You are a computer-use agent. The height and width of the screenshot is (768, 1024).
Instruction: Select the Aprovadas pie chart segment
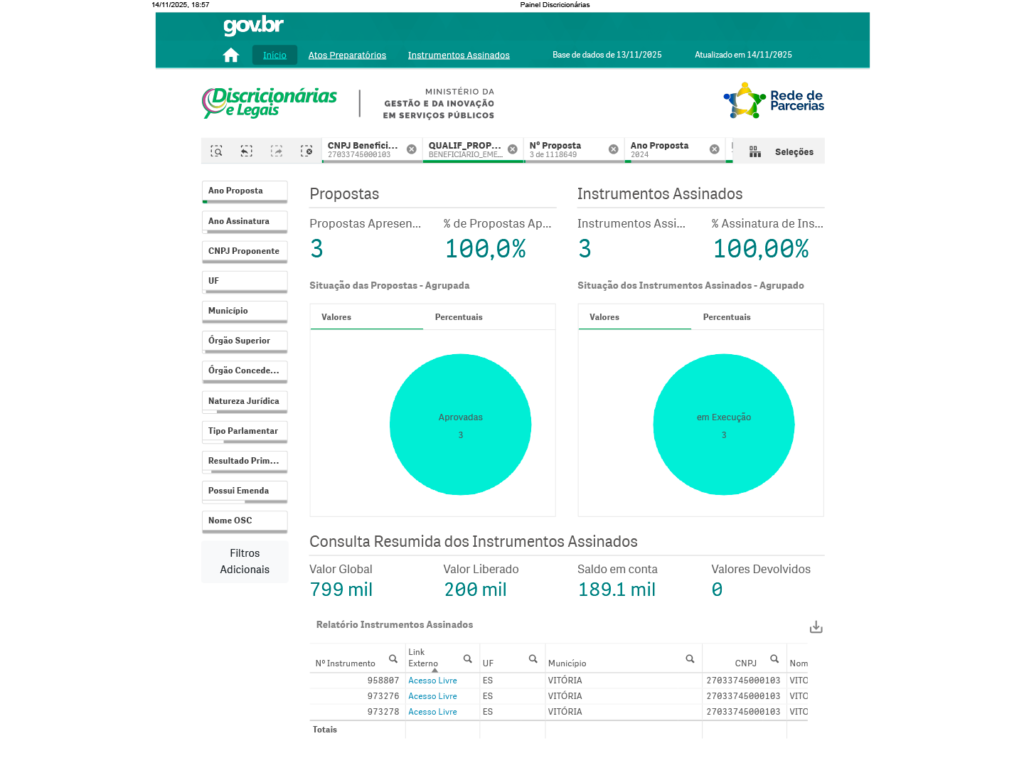click(460, 424)
